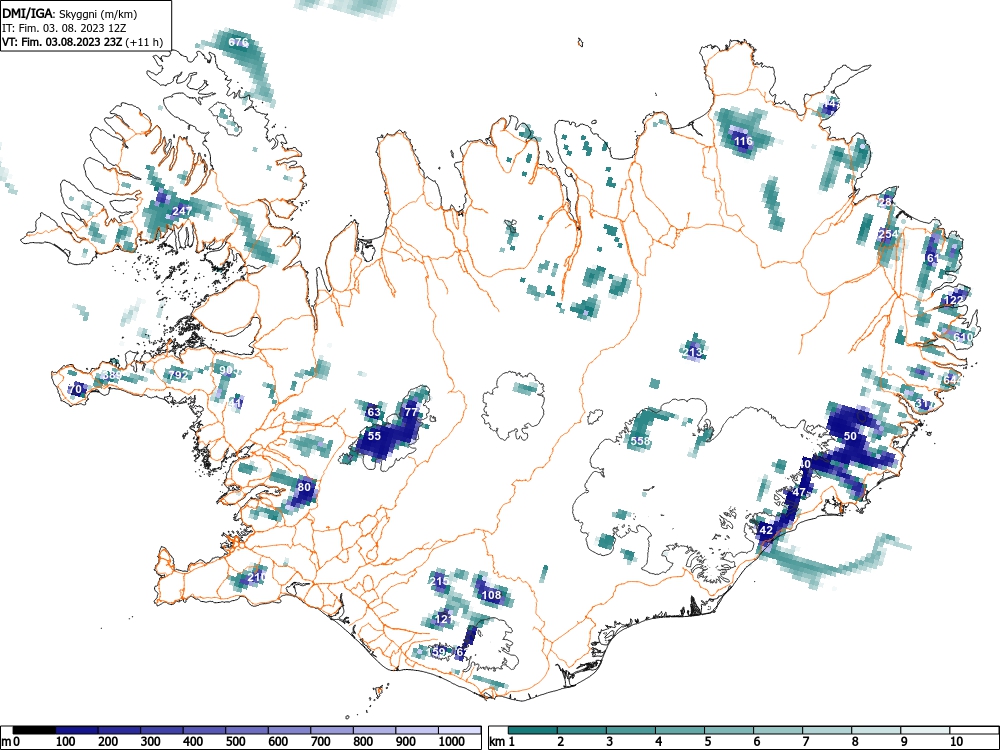
Task: Select the 5–6 km legend swatch
Action: (729, 730)
